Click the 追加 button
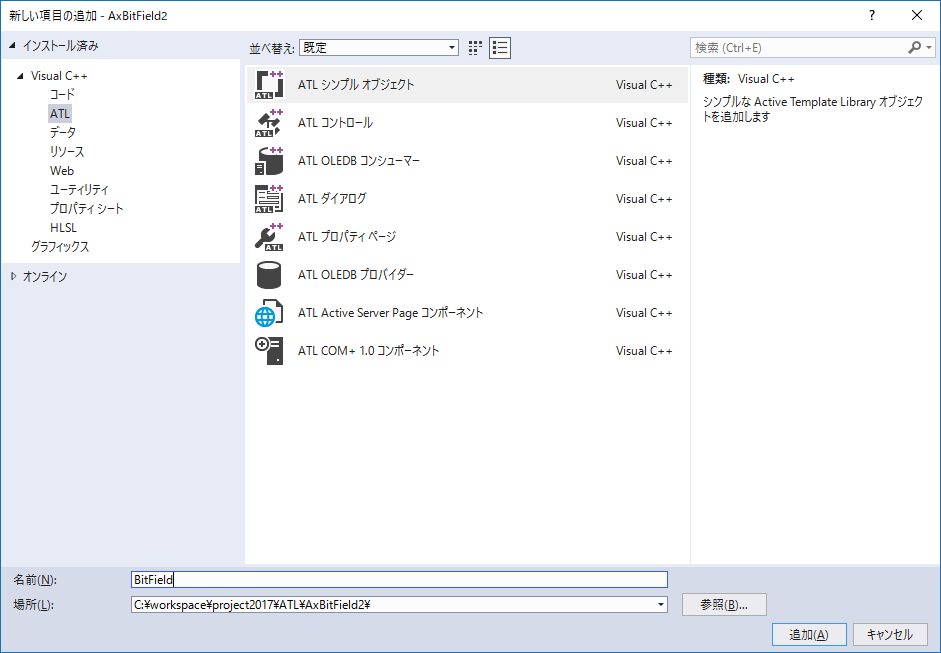This screenshot has height=653, width=941. (808, 634)
